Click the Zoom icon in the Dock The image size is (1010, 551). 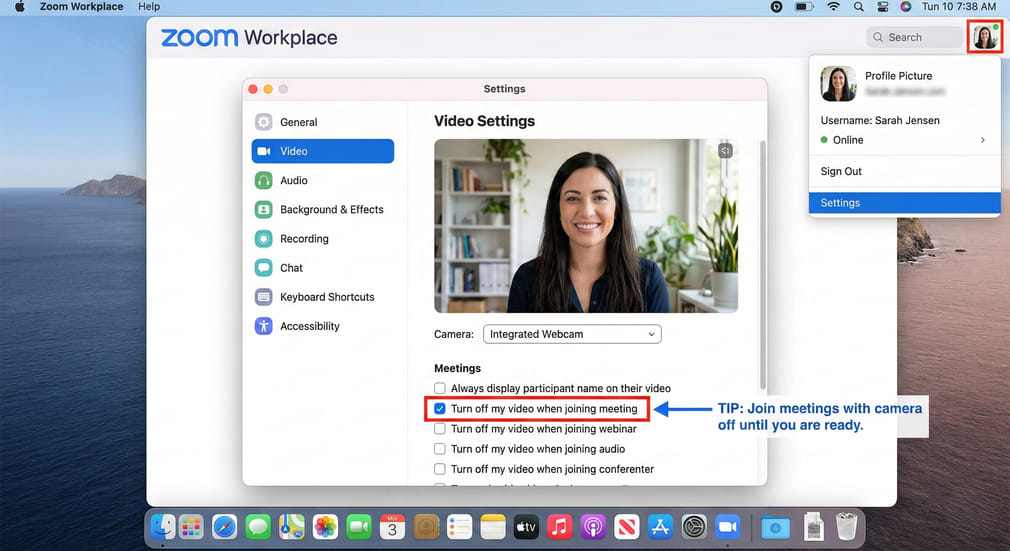(x=727, y=526)
